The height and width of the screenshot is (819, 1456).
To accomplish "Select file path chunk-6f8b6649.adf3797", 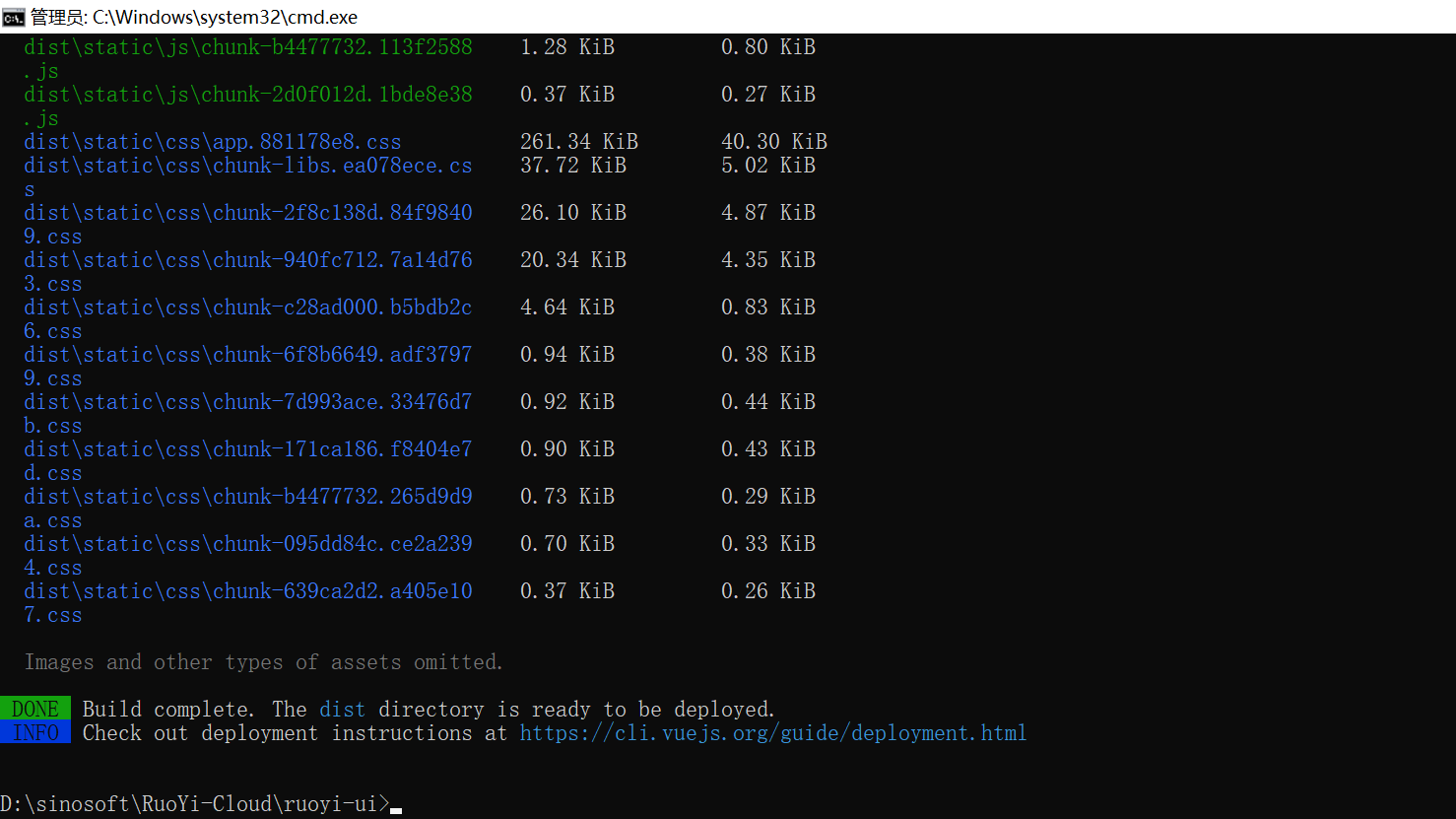I will (248, 355).
